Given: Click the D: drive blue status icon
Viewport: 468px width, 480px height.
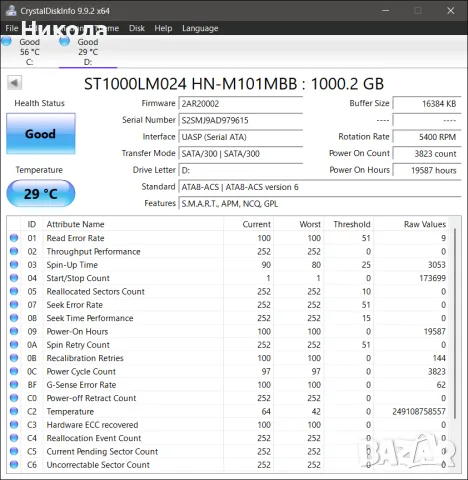Looking at the screenshot, I should click(x=64, y=41).
